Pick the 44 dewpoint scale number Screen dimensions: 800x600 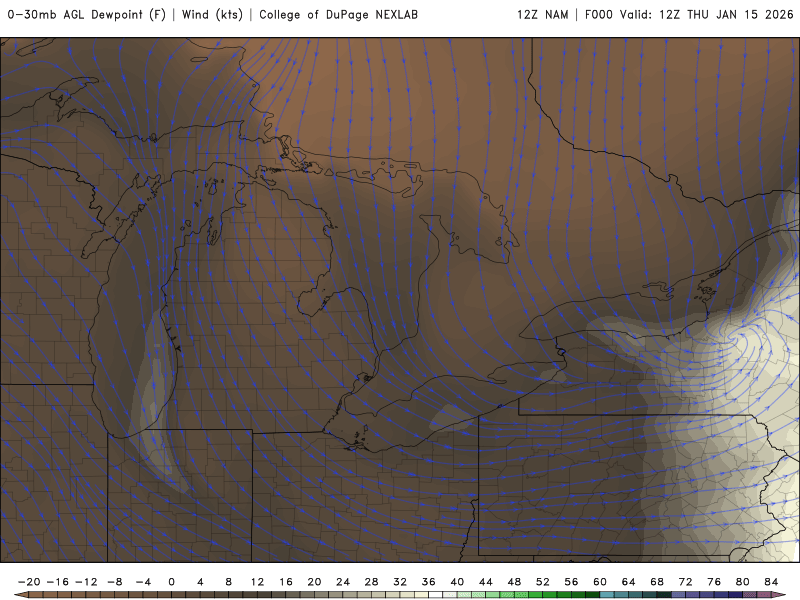(x=486, y=582)
